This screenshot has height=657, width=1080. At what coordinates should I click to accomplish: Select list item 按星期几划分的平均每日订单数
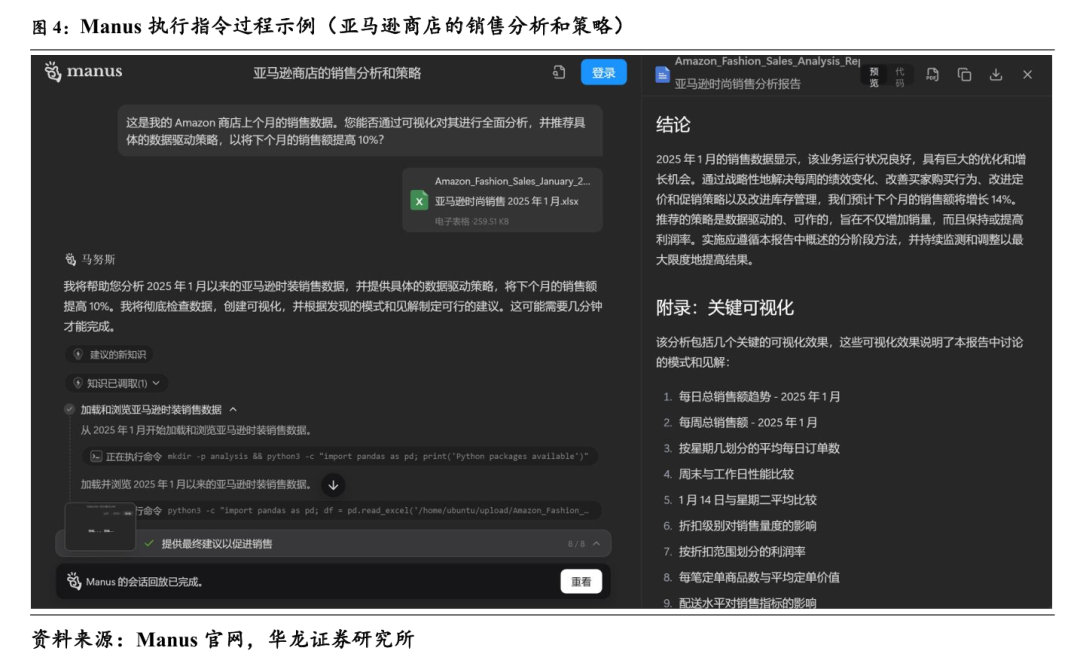click(759, 448)
